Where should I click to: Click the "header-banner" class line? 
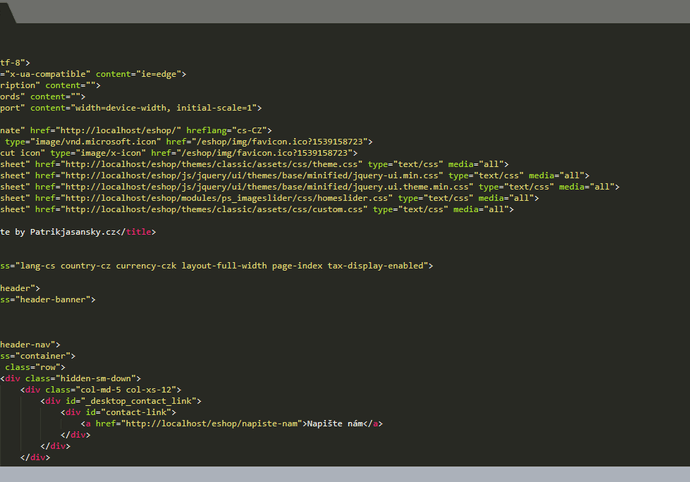coord(48,300)
